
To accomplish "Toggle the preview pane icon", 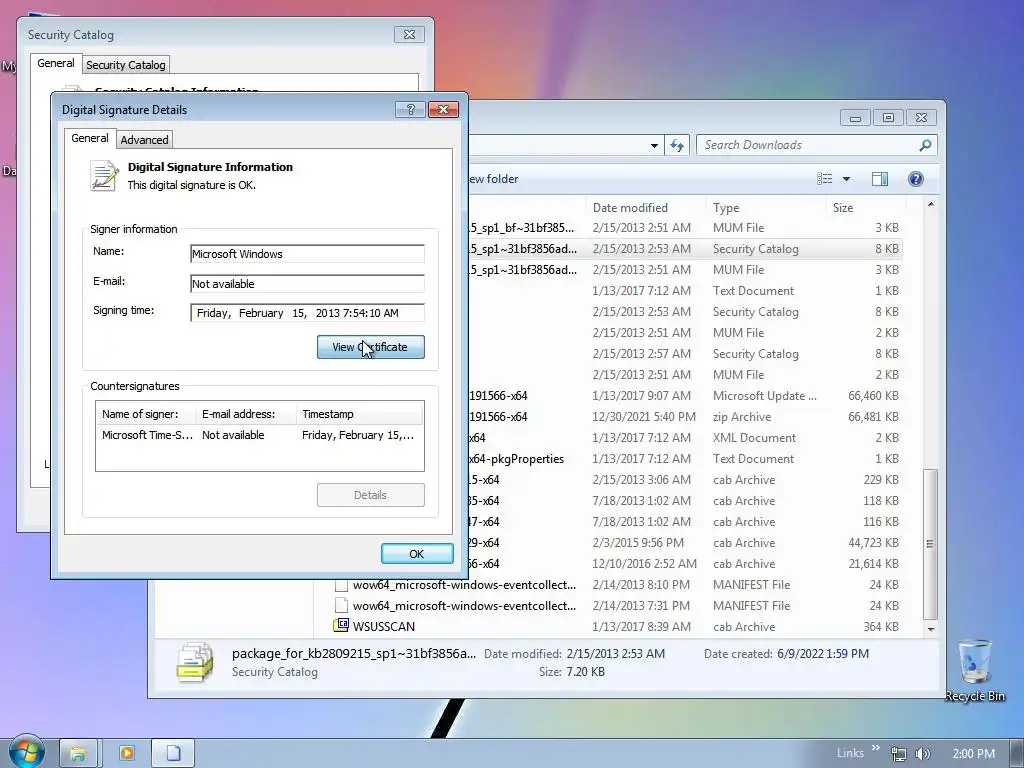I will 880,179.
